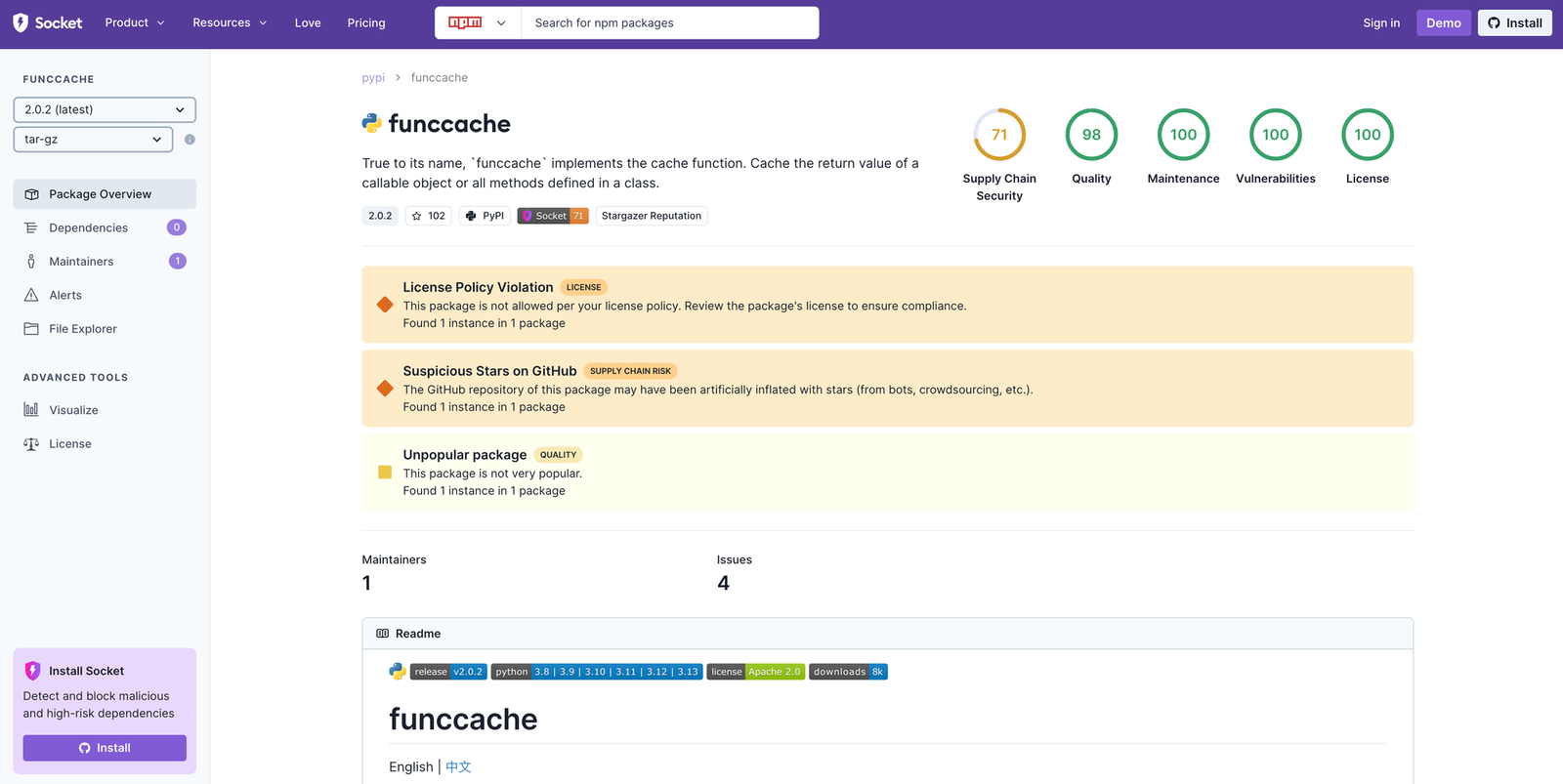Screen dimensions: 1563x784
Task: Click Sign in link
Action: coord(1381,23)
